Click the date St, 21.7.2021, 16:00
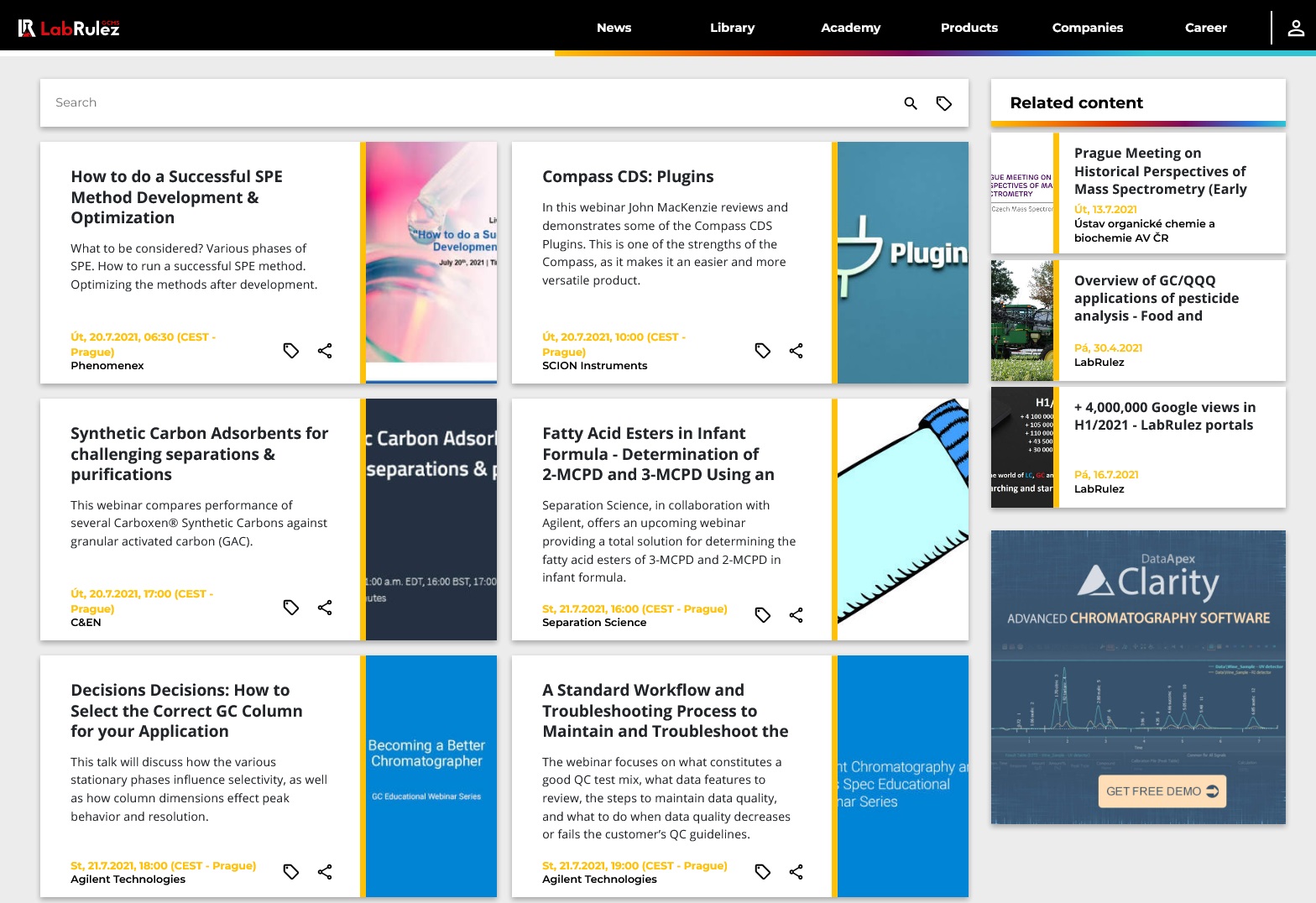The height and width of the screenshot is (903, 1316). pyautogui.click(x=634, y=608)
